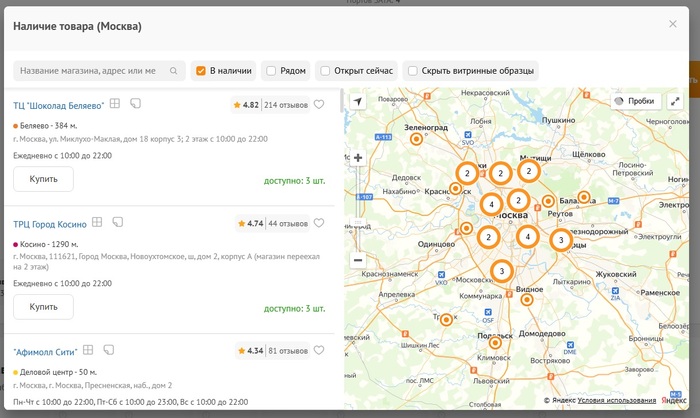Screen dimensions: 700x418
Task: Expand map to fullscreen
Action: click(x=674, y=102)
